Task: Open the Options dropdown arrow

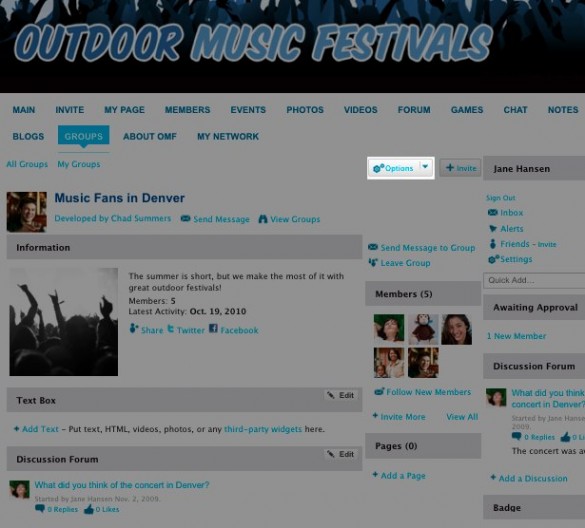Action: [x=425, y=167]
